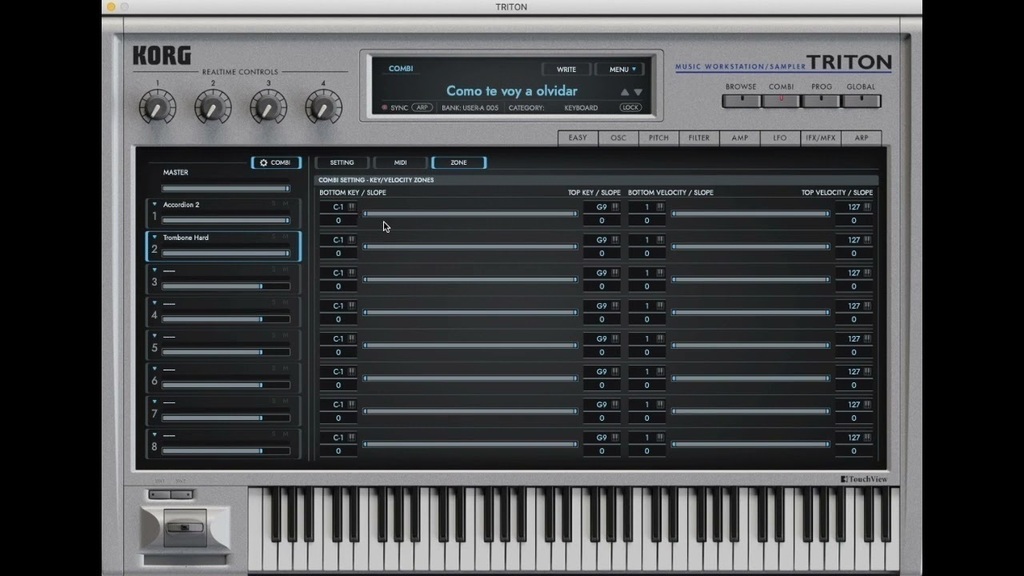Image resolution: width=1024 pixels, height=576 pixels.
Task: Open program dropdown arrow for timbre 3
Action: pos(155,270)
